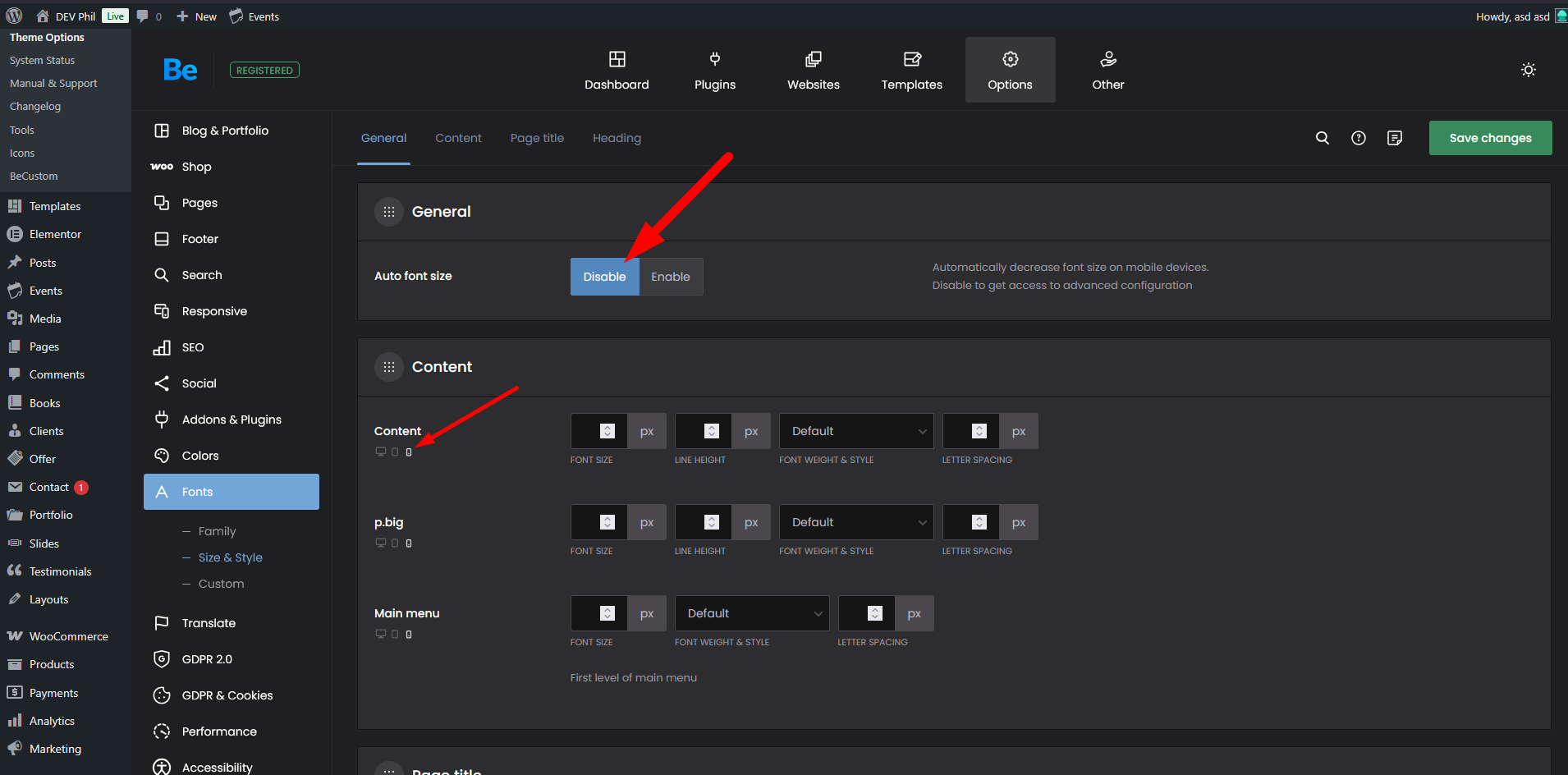This screenshot has width=1568, height=775.
Task: Set Auto font size to Enable
Action: coord(670,277)
